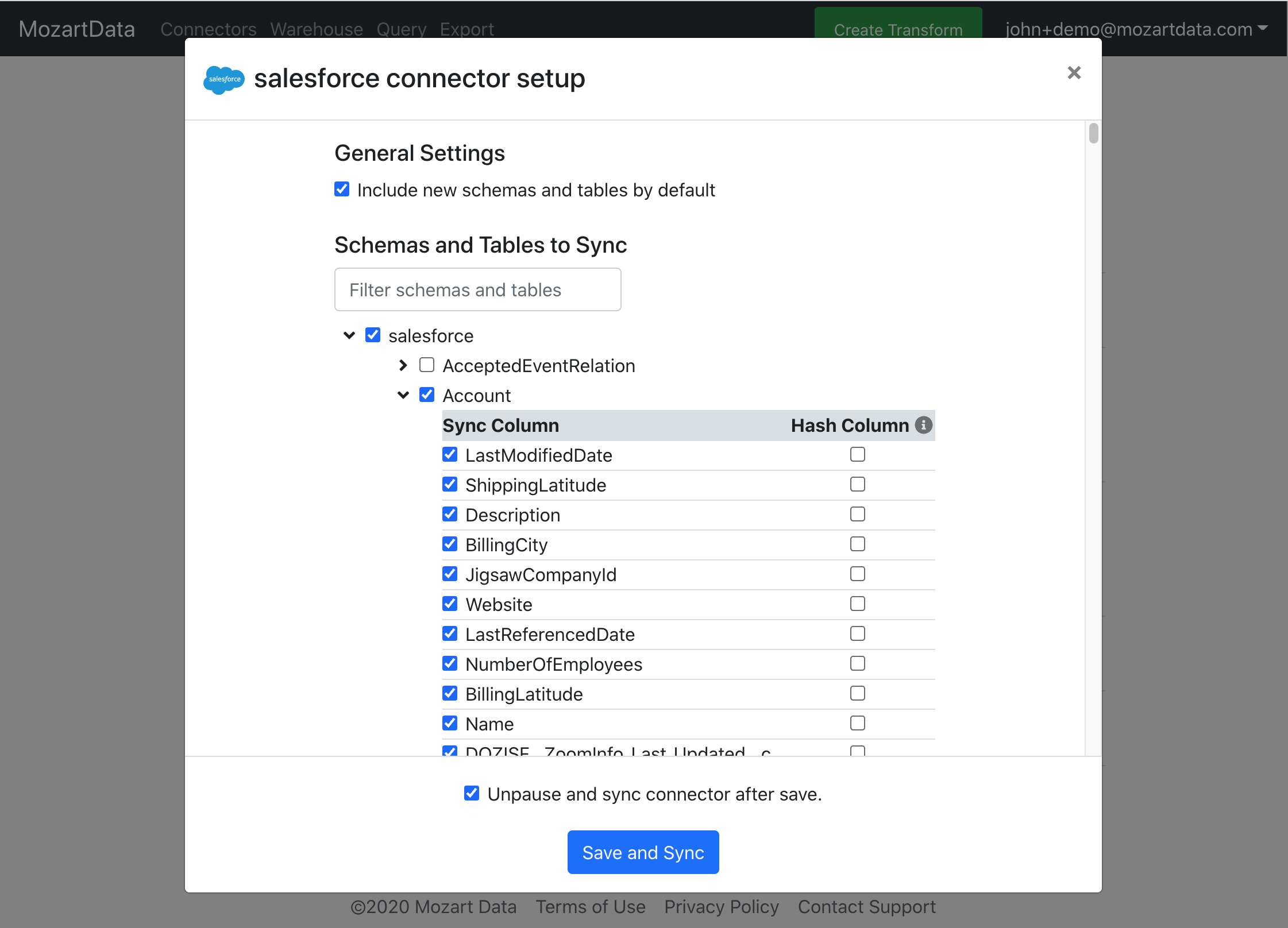The height and width of the screenshot is (928, 1288).
Task: Enable hash for the Name column
Action: [857, 723]
